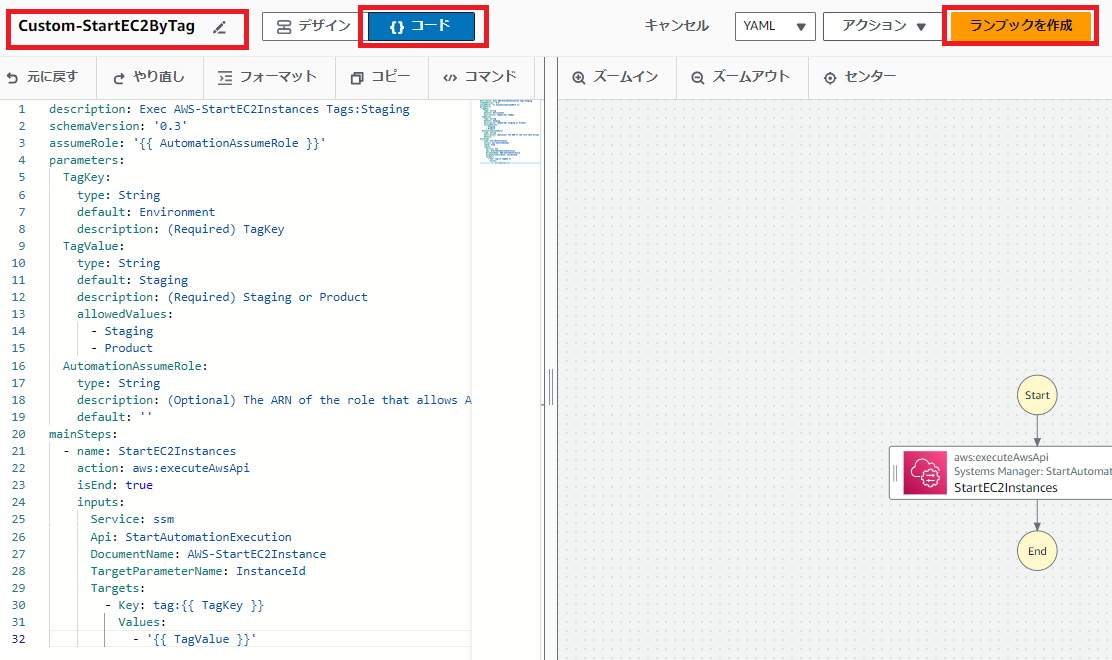Screen dimensions: 1112x660
Task: Click the pane splitter handle
Action: [550, 386]
